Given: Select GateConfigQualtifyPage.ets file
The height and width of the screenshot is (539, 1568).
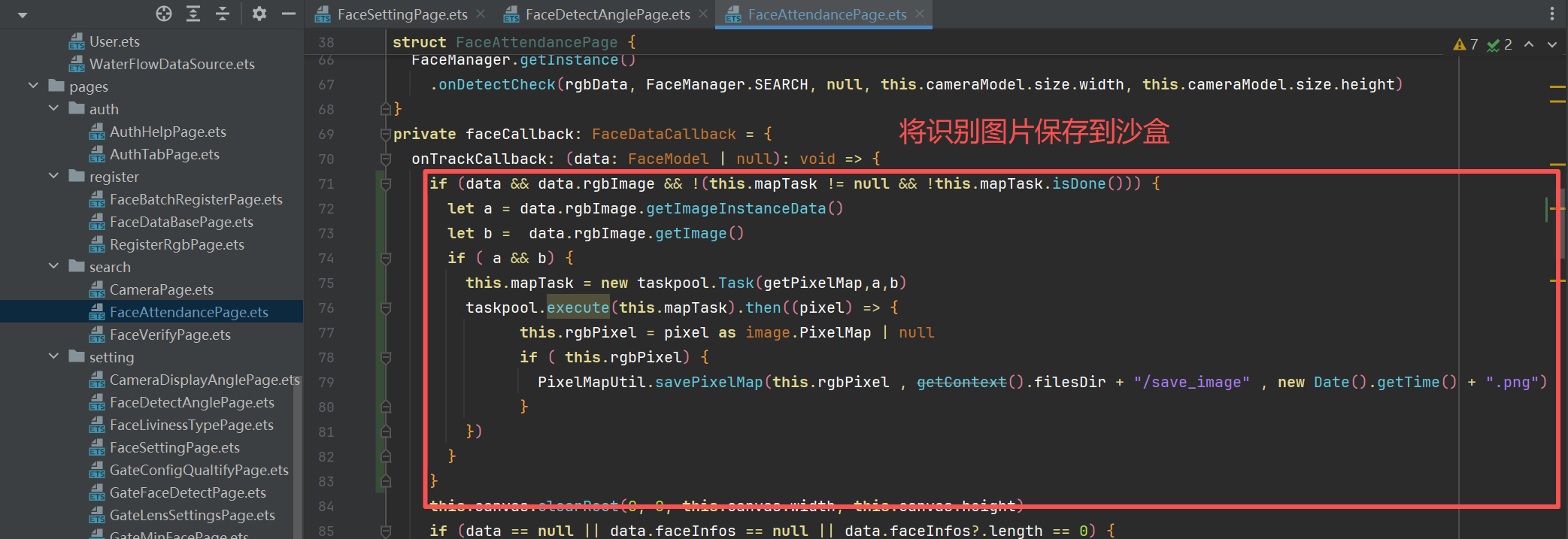Looking at the screenshot, I should pyautogui.click(x=199, y=470).
